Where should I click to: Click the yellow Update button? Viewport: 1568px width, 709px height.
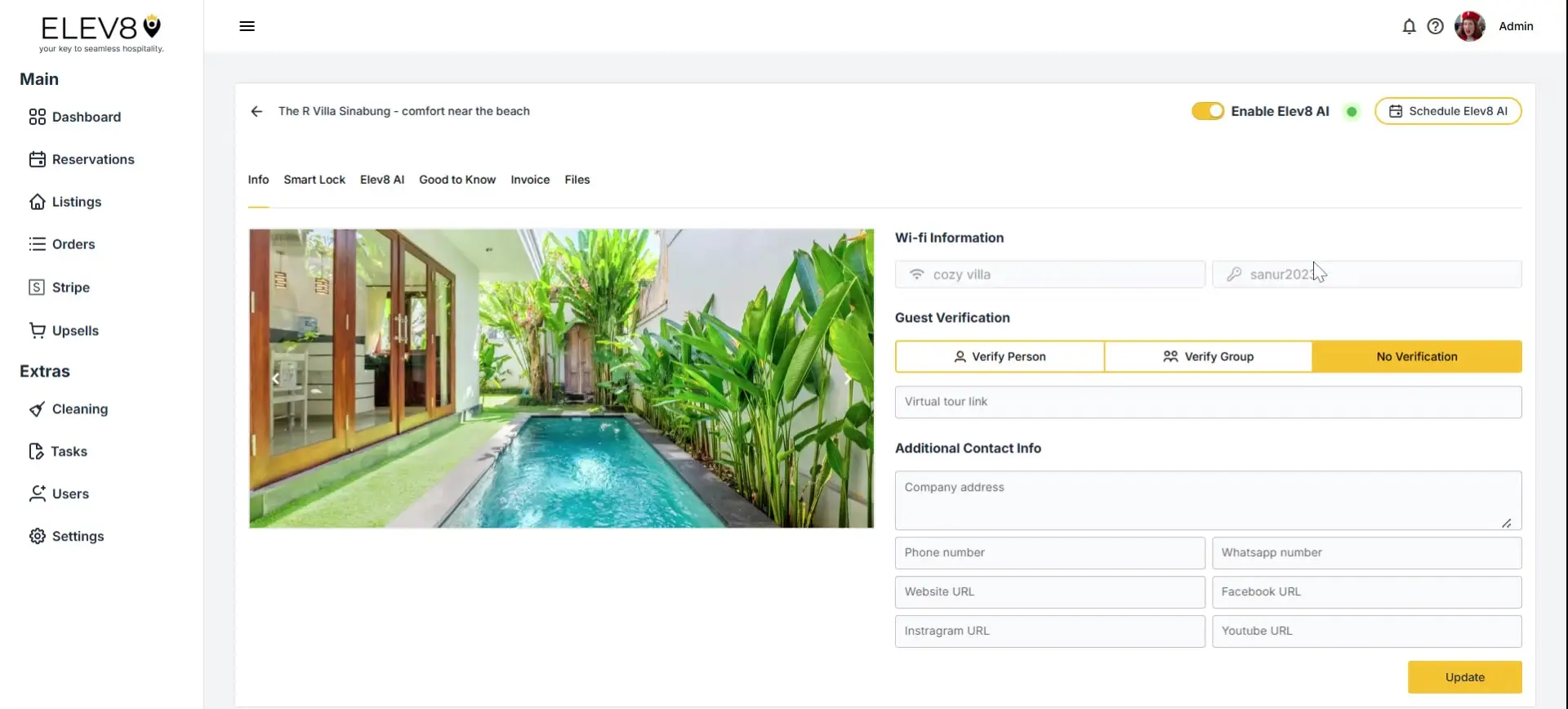[x=1464, y=677]
